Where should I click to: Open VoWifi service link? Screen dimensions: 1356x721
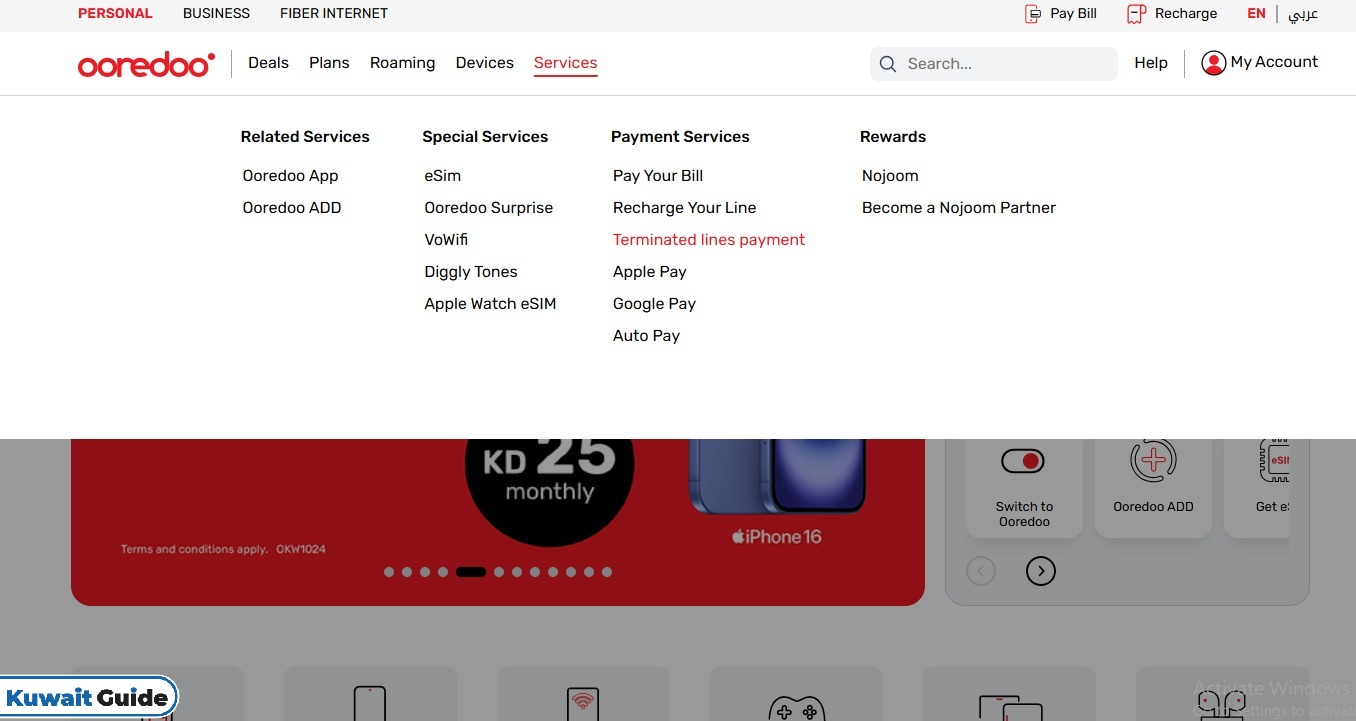446,240
